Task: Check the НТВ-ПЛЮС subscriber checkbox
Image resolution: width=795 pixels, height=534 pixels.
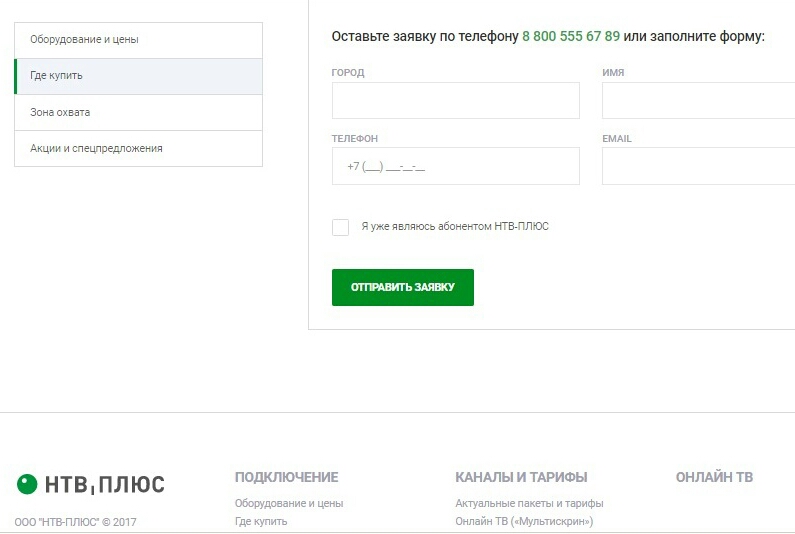Action: click(x=340, y=227)
